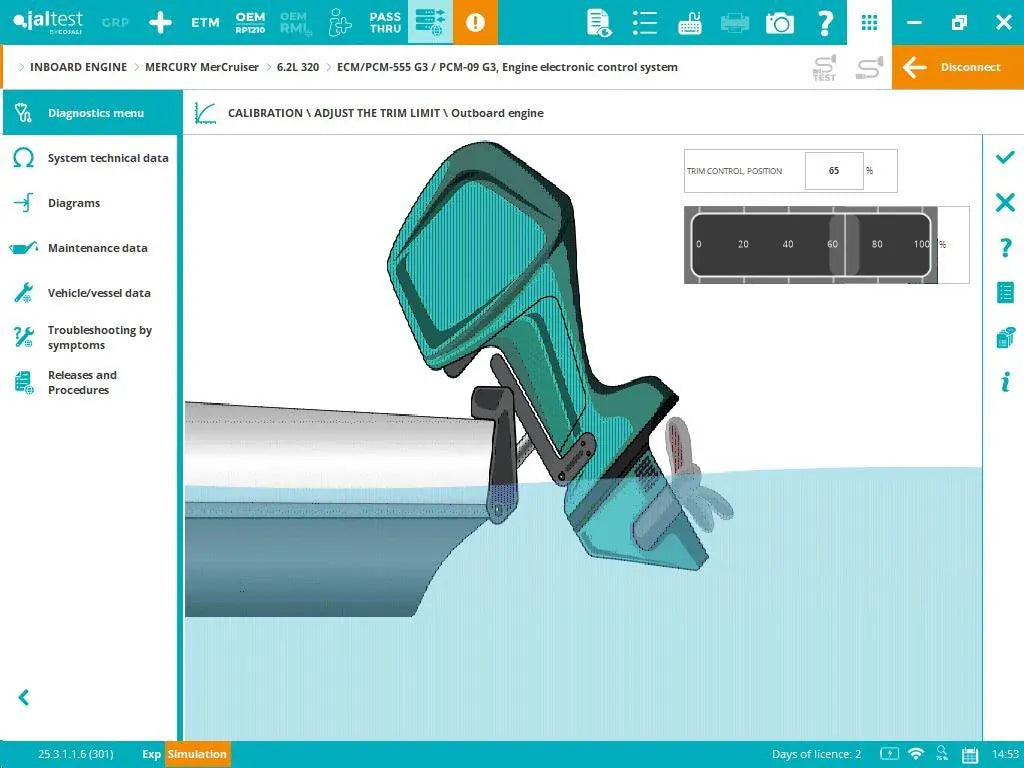Open the Diagnostics menu sidebar entry
The image size is (1024, 768).
click(x=88, y=113)
